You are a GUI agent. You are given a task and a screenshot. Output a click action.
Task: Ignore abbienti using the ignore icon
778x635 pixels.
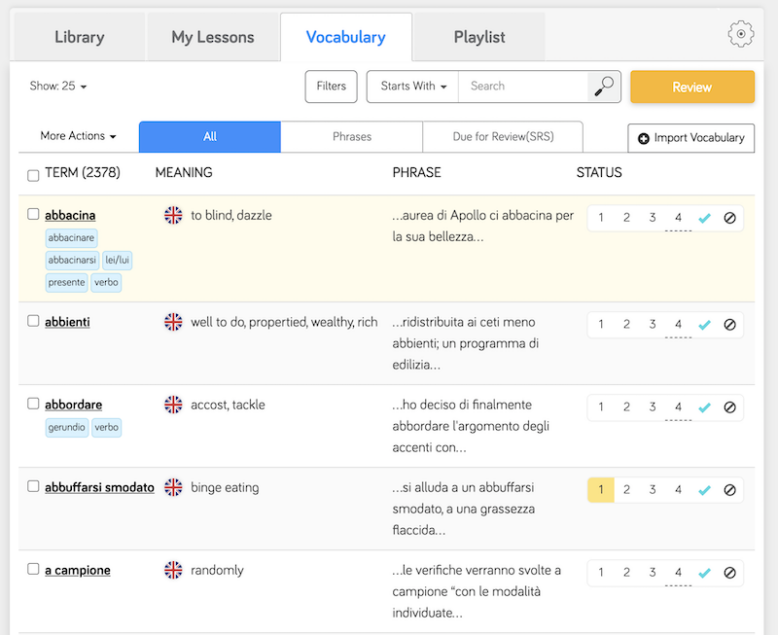click(x=730, y=324)
